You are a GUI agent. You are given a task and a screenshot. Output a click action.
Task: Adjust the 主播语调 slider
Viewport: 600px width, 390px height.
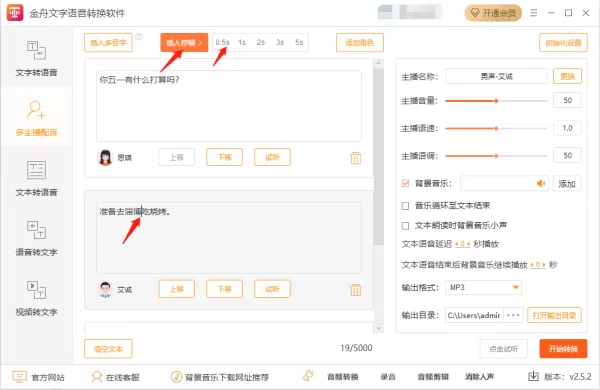tap(496, 156)
